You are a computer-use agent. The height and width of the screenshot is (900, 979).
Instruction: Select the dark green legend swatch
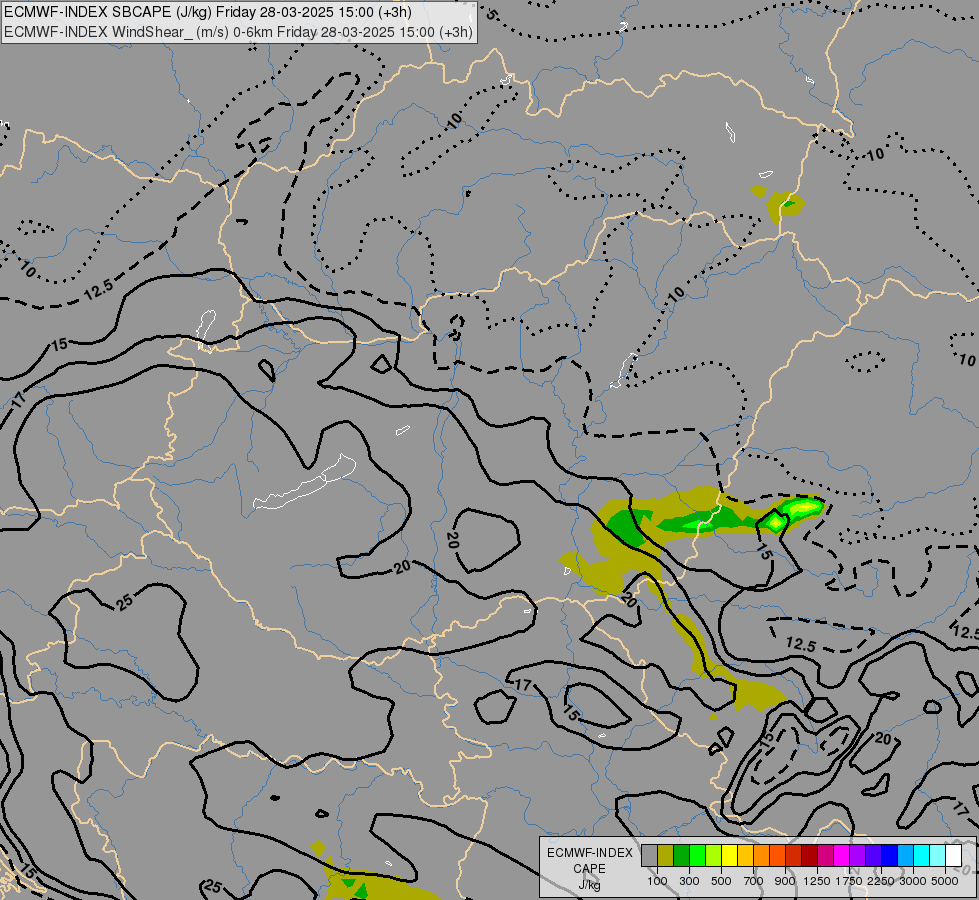coord(681,856)
